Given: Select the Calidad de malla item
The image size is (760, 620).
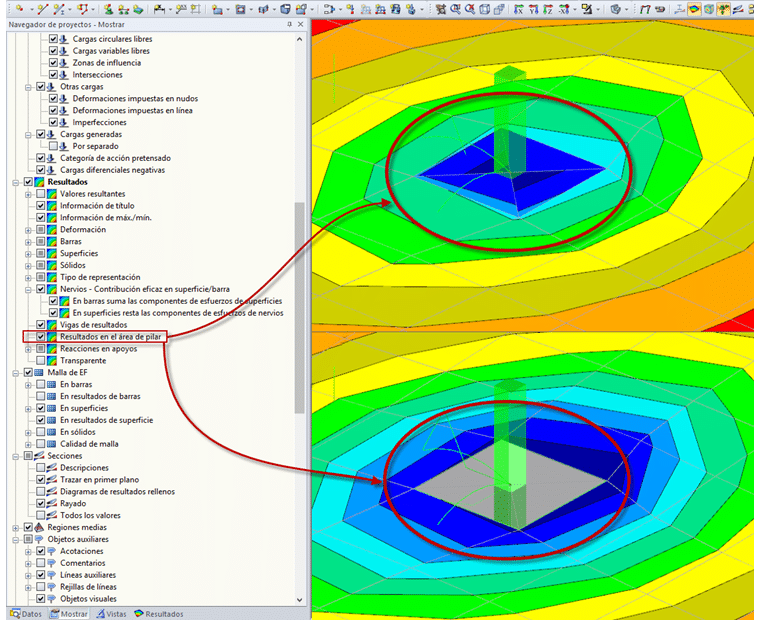Looking at the screenshot, I should tap(89, 444).
